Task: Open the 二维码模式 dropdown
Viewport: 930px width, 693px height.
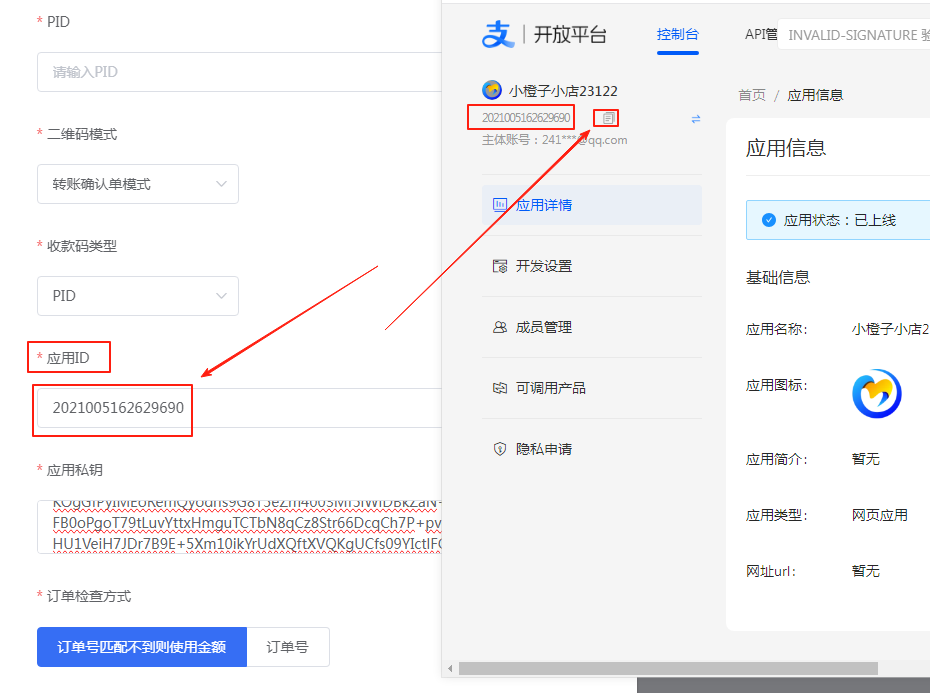Action: pos(137,184)
